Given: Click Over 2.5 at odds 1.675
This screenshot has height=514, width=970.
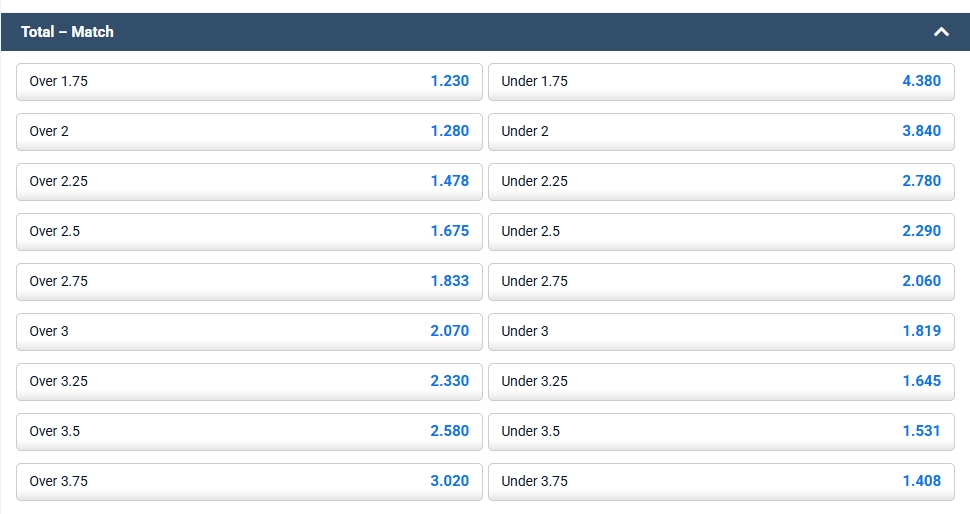Looking at the screenshot, I should pyautogui.click(x=249, y=231).
